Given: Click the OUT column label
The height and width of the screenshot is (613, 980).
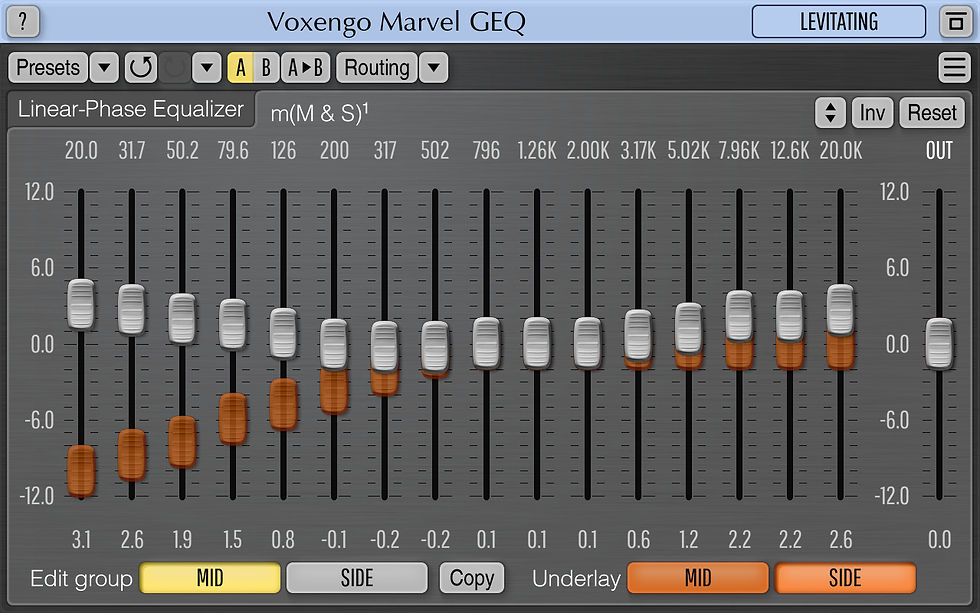Looking at the screenshot, I should [x=939, y=151].
